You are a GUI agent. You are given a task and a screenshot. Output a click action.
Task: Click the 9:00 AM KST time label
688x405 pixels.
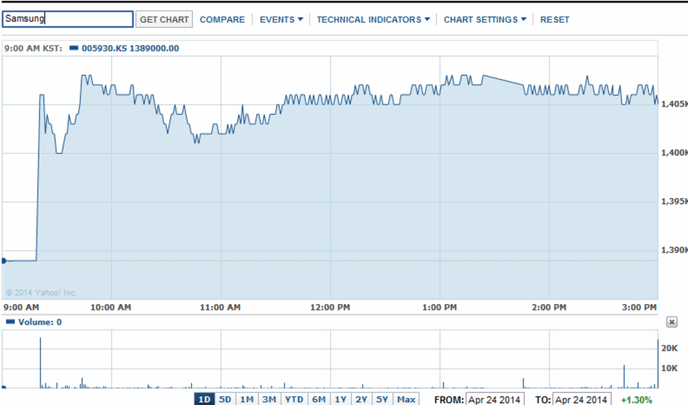click(33, 48)
